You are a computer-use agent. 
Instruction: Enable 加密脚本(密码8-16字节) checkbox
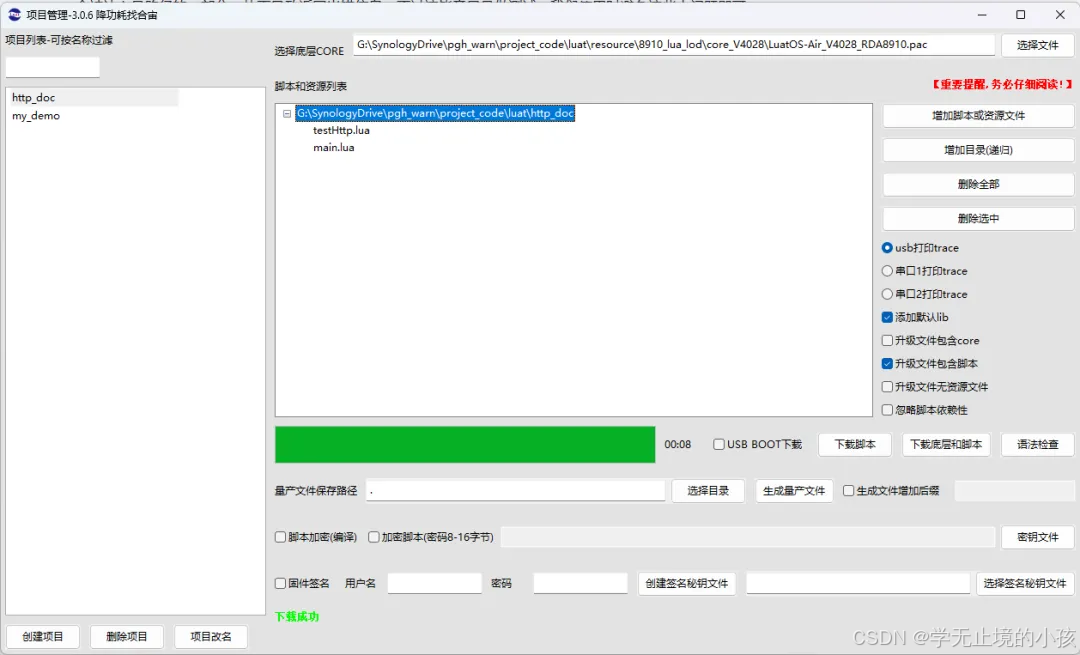pos(374,537)
